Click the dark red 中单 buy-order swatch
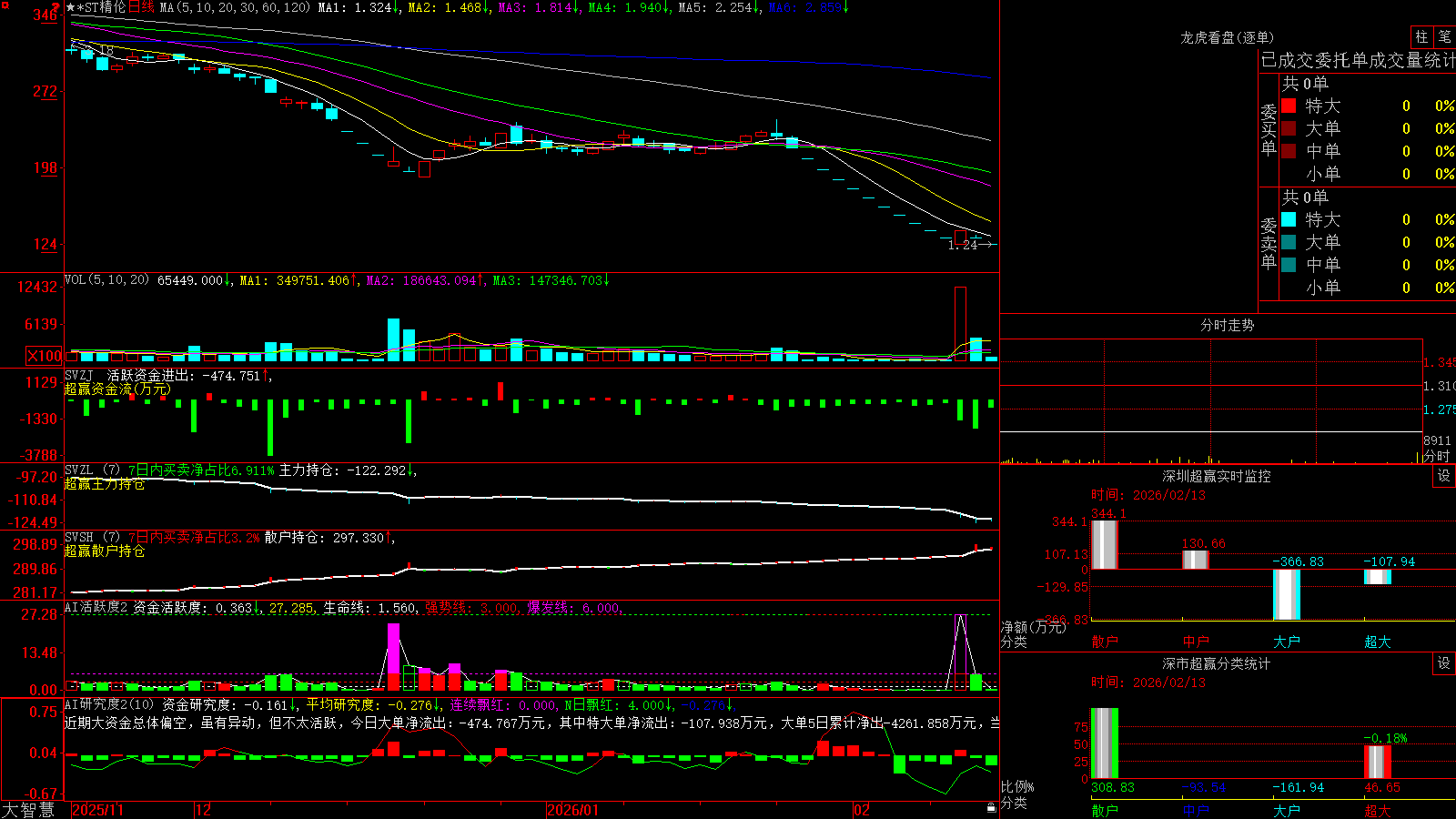Image resolution: width=1456 pixels, height=819 pixels. pos(1289,150)
